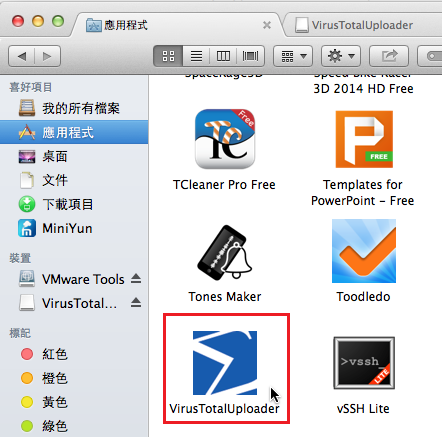
Task: Switch to list view mode
Action: (196, 56)
